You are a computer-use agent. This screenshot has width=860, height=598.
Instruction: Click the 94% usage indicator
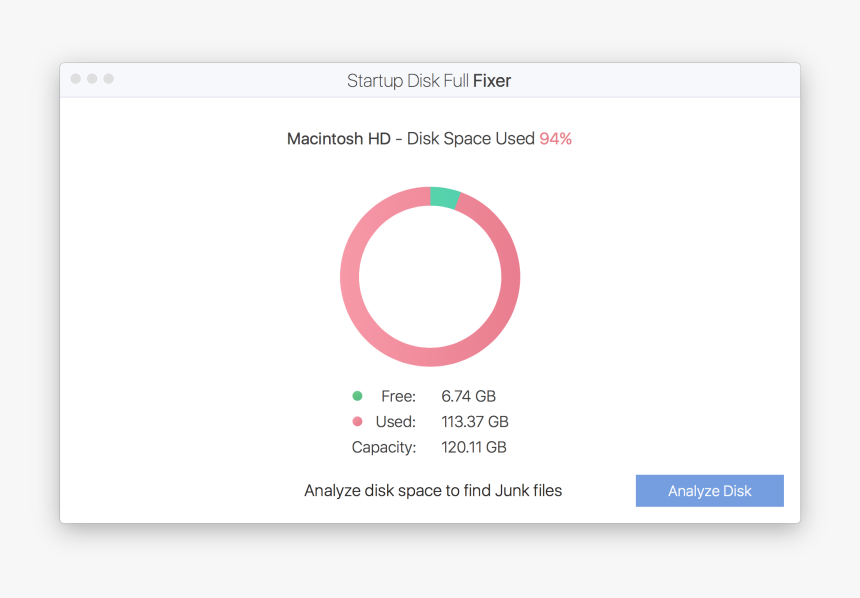(x=557, y=138)
